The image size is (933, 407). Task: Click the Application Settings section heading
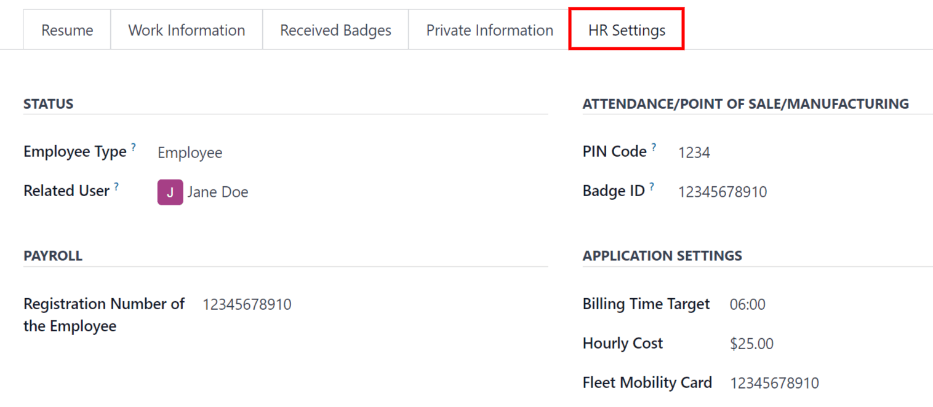662,255
